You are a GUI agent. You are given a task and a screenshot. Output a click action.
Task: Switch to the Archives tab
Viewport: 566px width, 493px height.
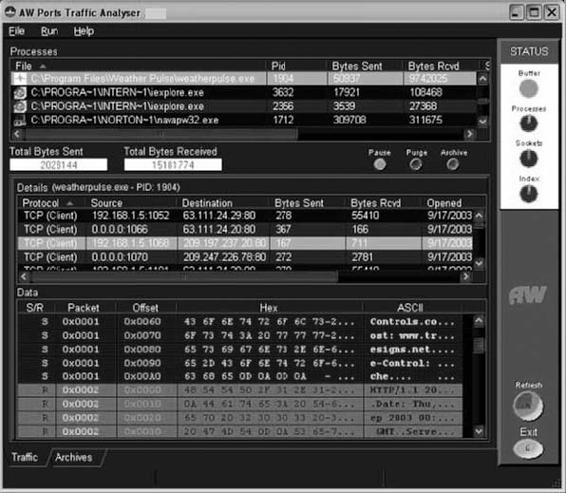pyautogui.click(x=74, y=457)
